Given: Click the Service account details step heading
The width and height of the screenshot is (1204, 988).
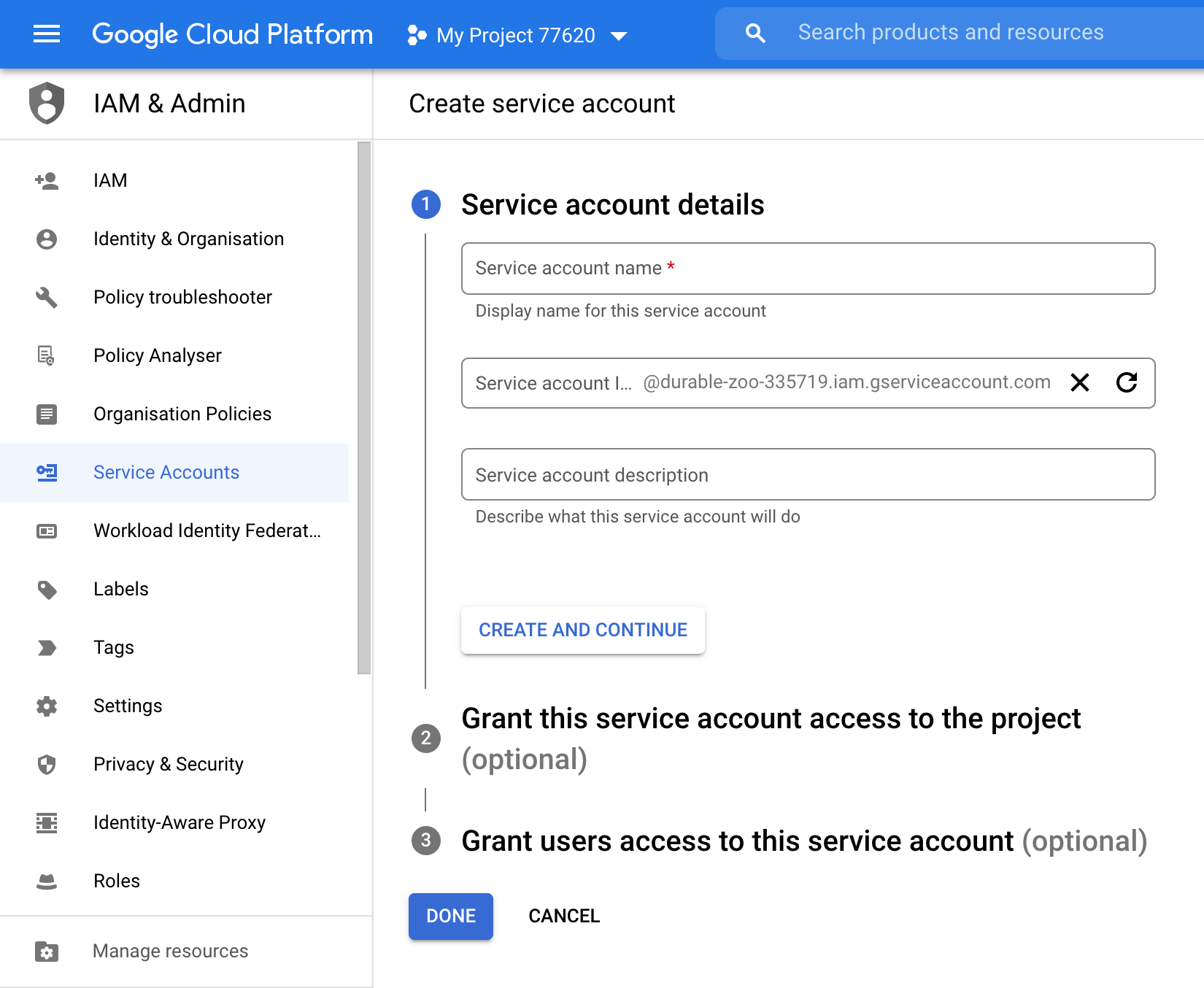Looking at the screenshot, I should tap(613, 204).
